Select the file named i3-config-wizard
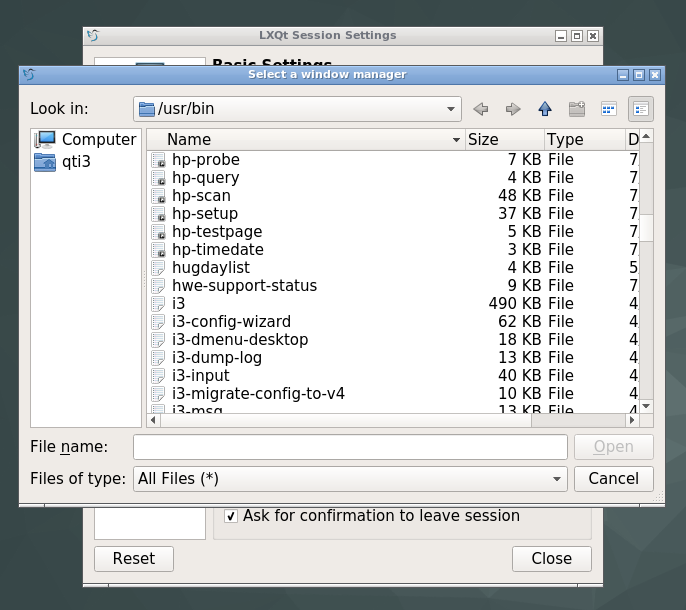 (231, 322)
